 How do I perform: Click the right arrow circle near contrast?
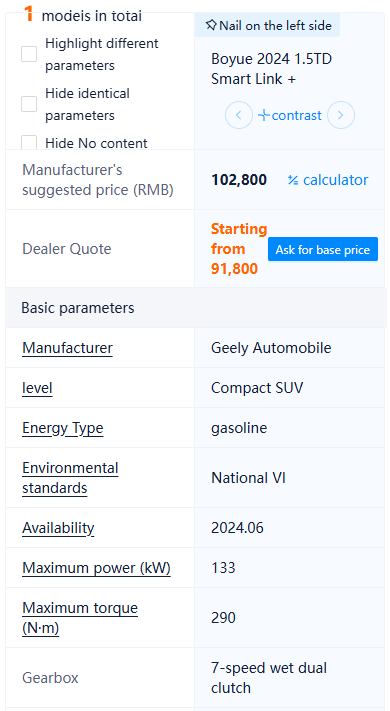click(341, 115)
